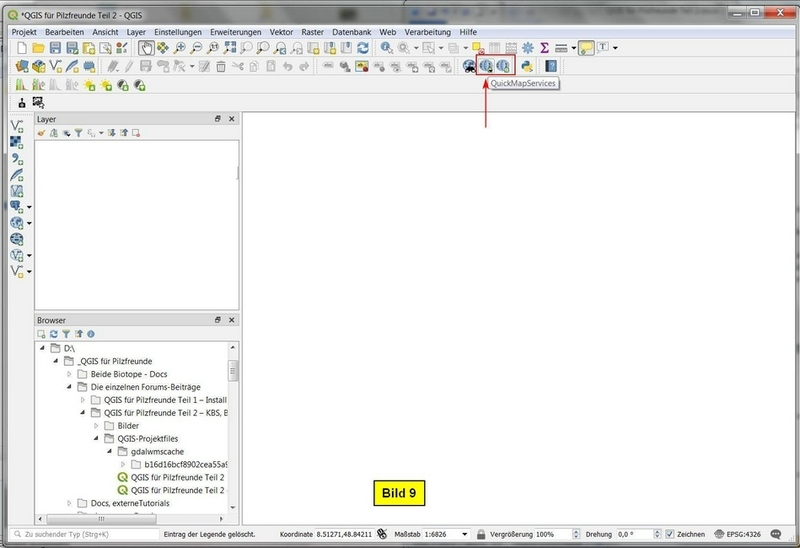Toggle coordinate extents display icon
The height and width of the screenshot is (548, 800).
381,535
